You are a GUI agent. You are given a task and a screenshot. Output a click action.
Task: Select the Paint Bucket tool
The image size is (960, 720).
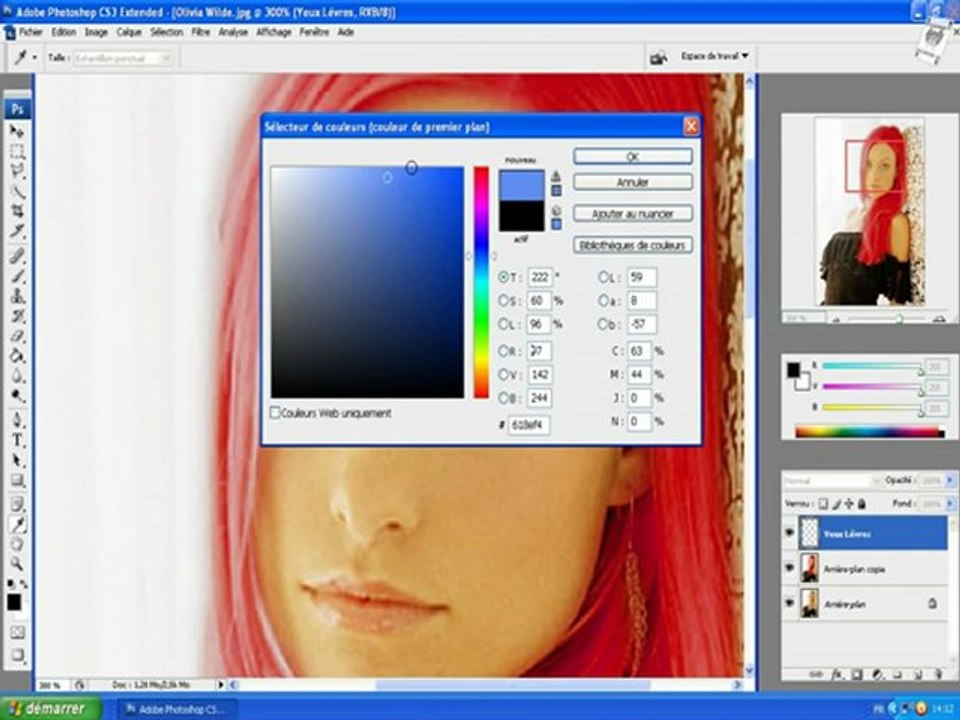pyautogui.click(x=17, y=357)
